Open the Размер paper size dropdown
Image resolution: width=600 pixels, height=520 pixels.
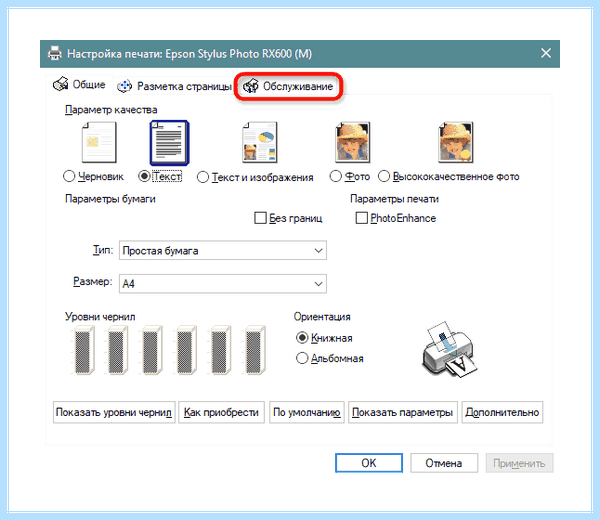(x=223, y=284)
